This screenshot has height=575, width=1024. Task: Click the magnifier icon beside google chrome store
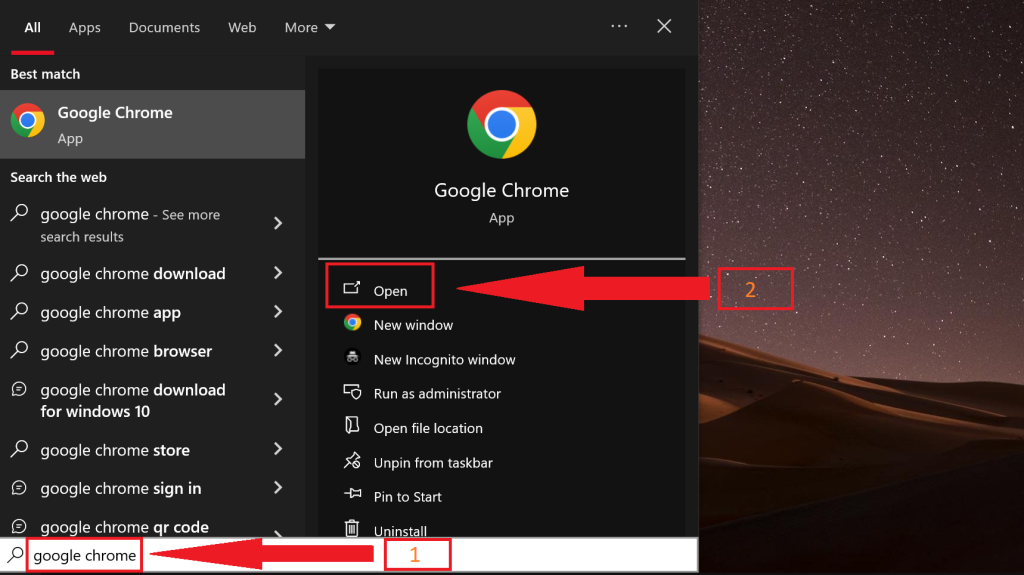(x=20, y=448)
